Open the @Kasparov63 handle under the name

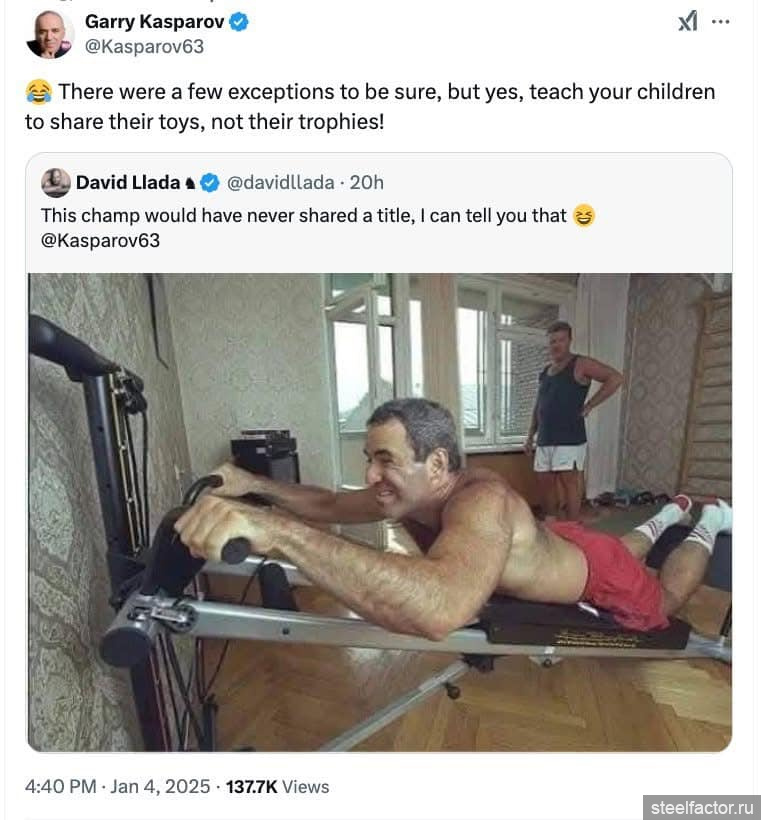coord(144,46)
